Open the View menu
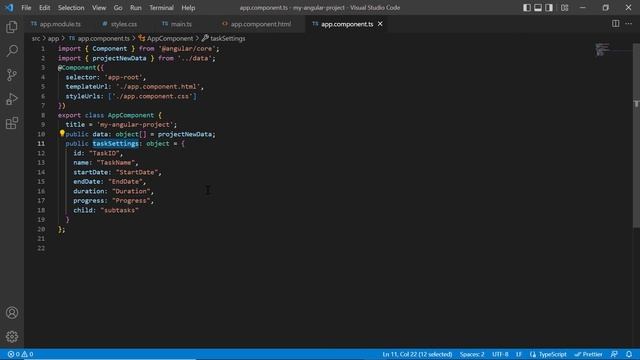 (x=99, y=8)
